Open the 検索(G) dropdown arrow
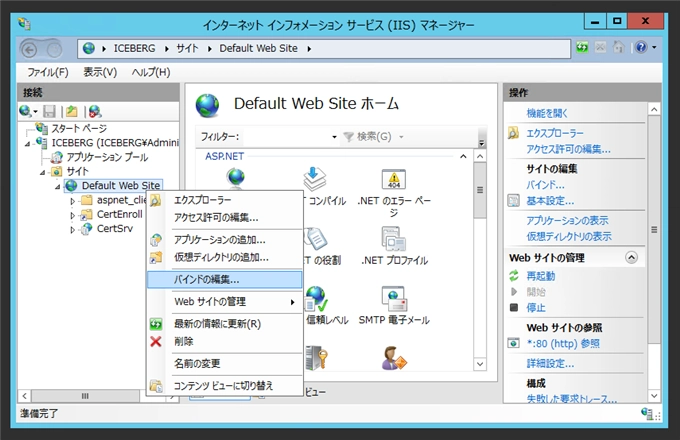Viewport: 680px width, 440px height. point(401,137)
